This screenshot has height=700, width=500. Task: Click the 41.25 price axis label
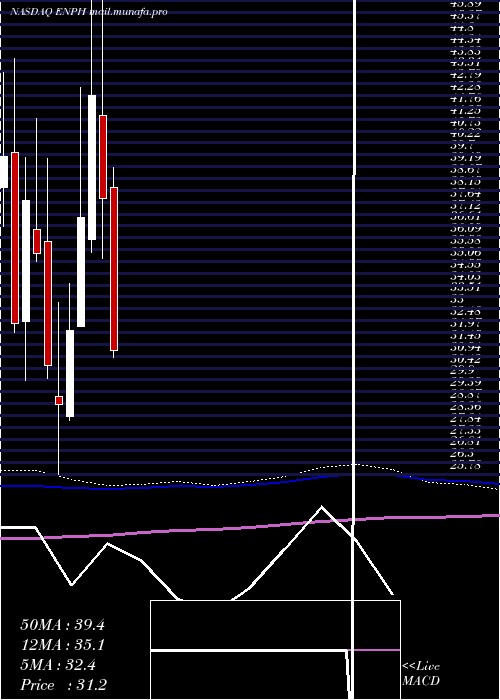pyautogui.click(x=466, y=110)
